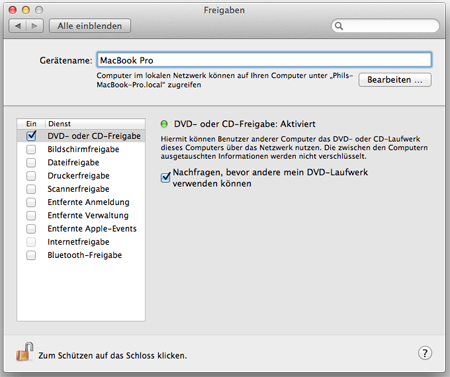Screen dimensions: 450x377
Task: Click the "Gerätename:" label
Action: coord(66,60)
